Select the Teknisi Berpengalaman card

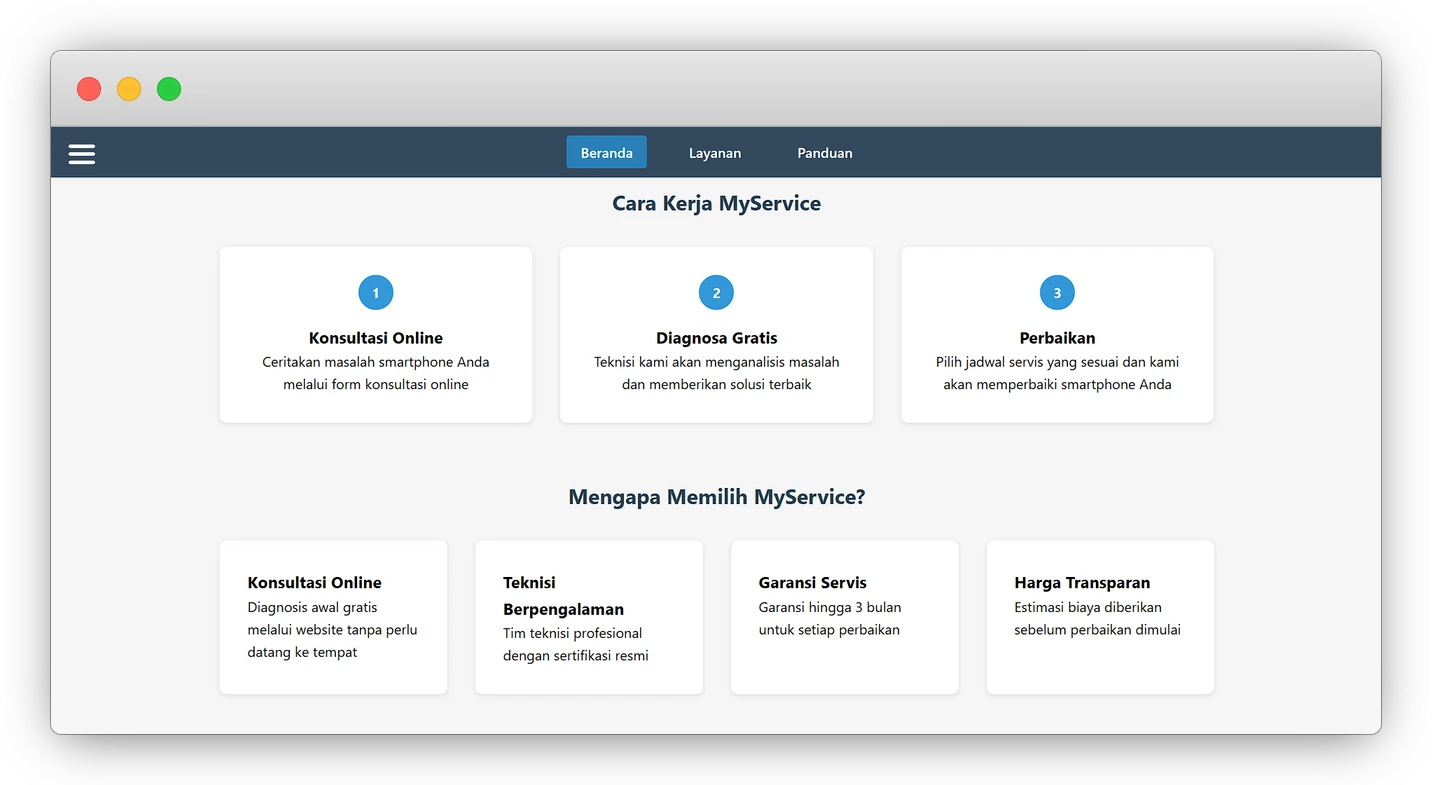coord(589,616)
